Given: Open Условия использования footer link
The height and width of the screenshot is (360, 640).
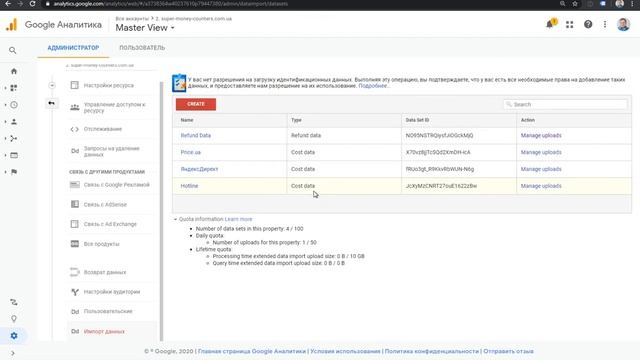Looking at the screenshot, I should (x=345, y=351).
